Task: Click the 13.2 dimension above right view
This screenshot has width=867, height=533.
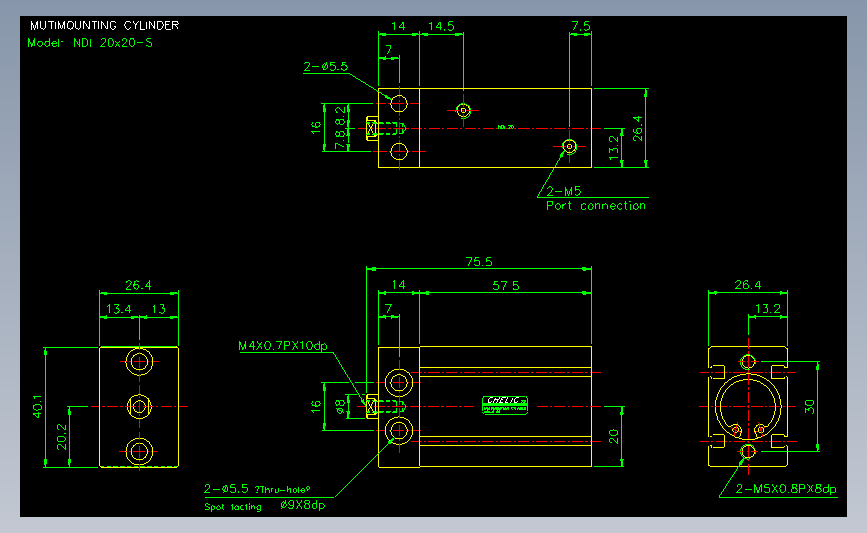Action: [x=767, y=309]
